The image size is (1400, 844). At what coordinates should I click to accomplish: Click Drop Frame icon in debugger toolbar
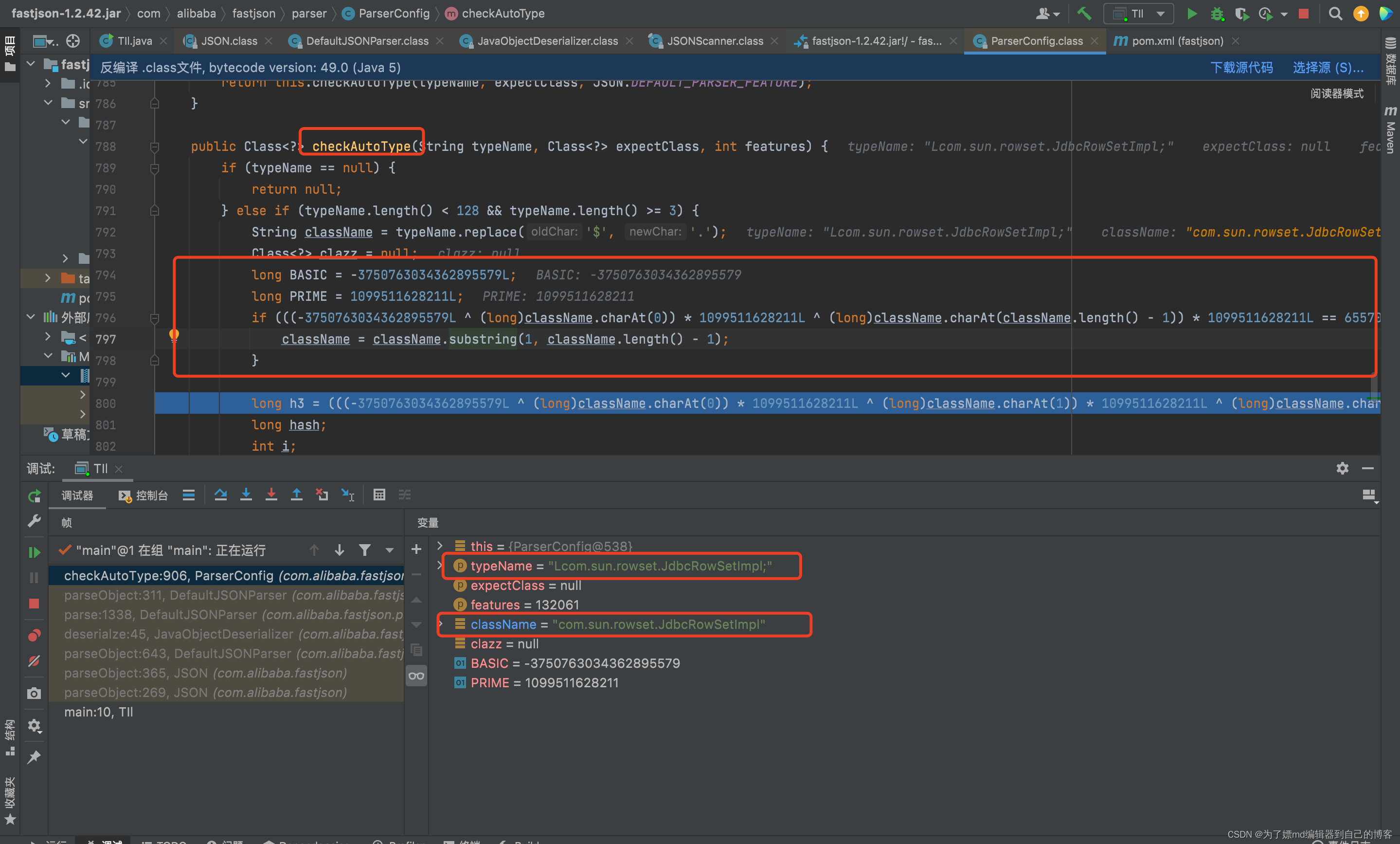pos(322,495)
